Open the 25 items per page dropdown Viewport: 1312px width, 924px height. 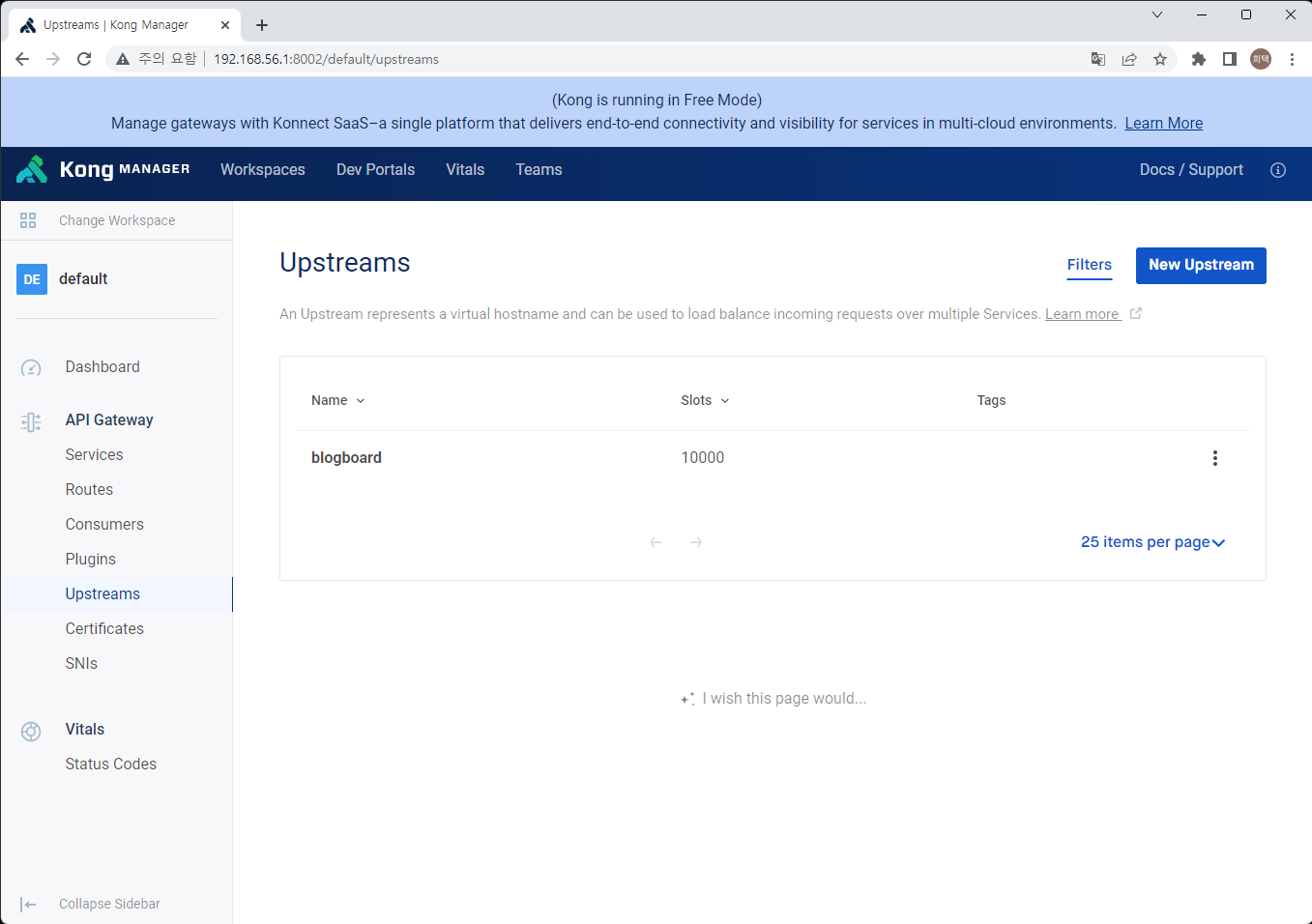[1152, 542]
